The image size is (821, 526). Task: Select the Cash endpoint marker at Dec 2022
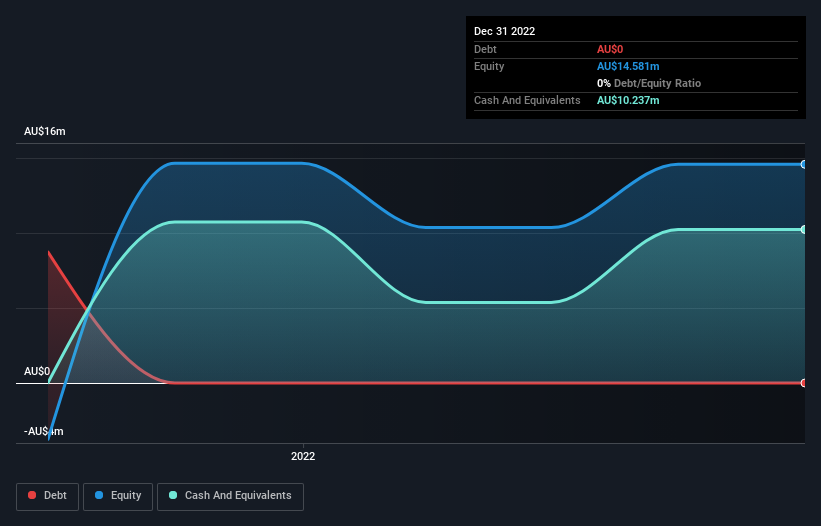(804, 229)
